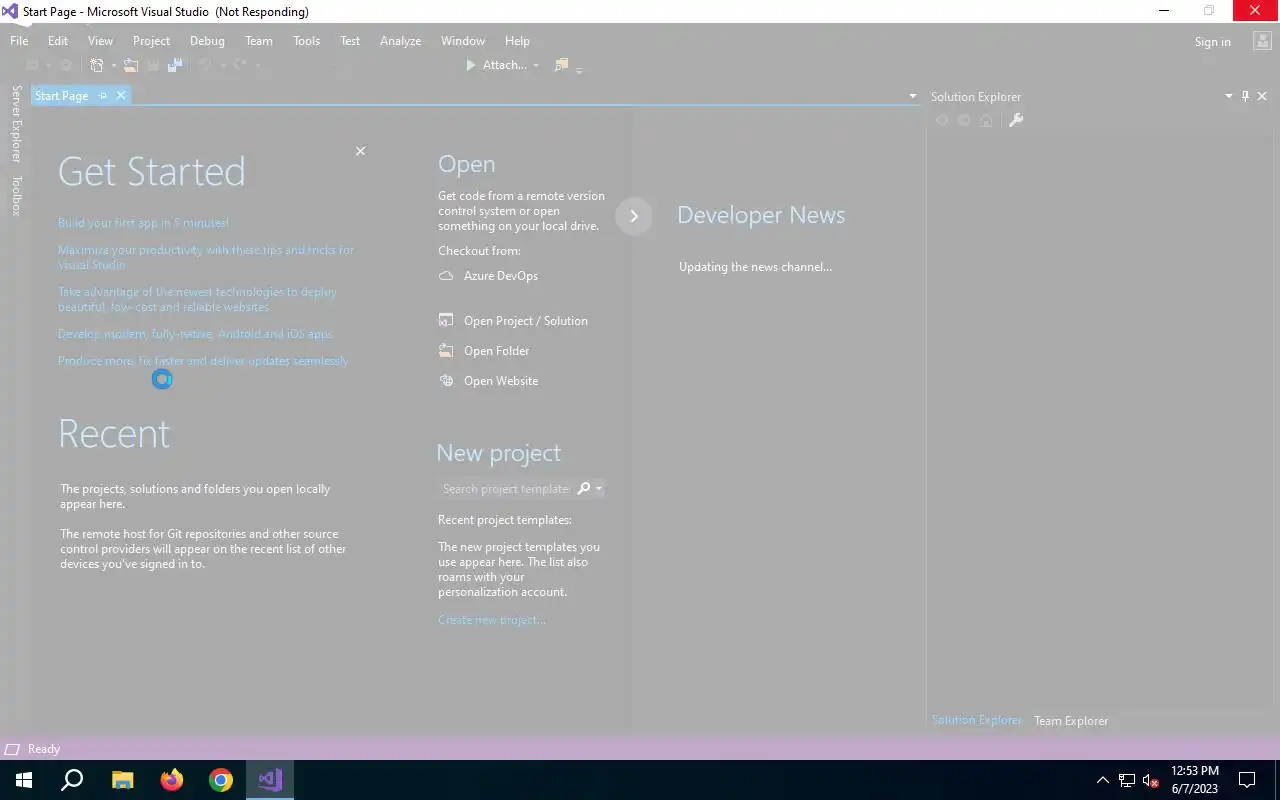
Task: Click 'Produce more, fix faster' link
Action: (x=203, y=361)
